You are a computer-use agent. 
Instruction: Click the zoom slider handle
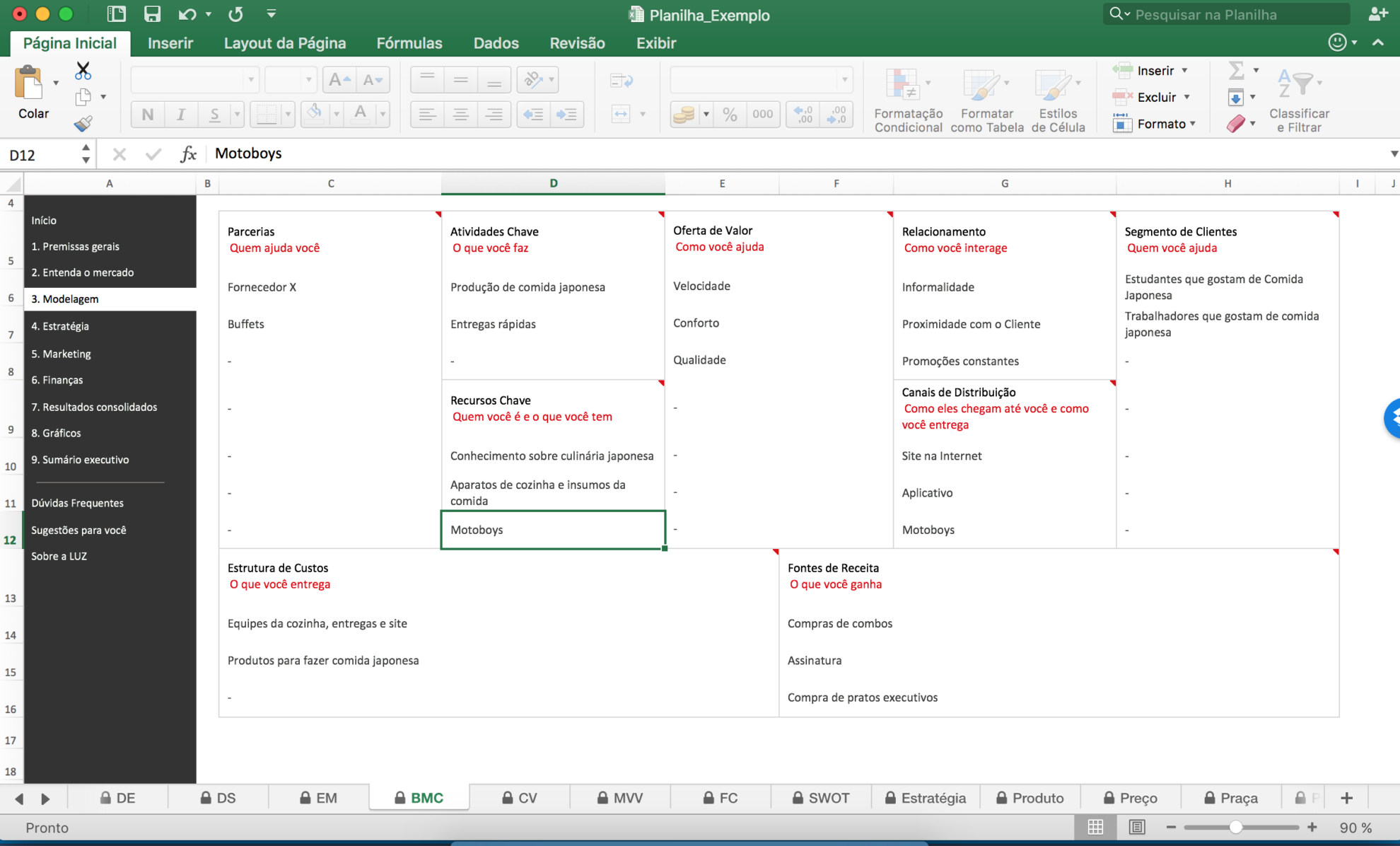pyautogui.click(x=1235, y=827)
